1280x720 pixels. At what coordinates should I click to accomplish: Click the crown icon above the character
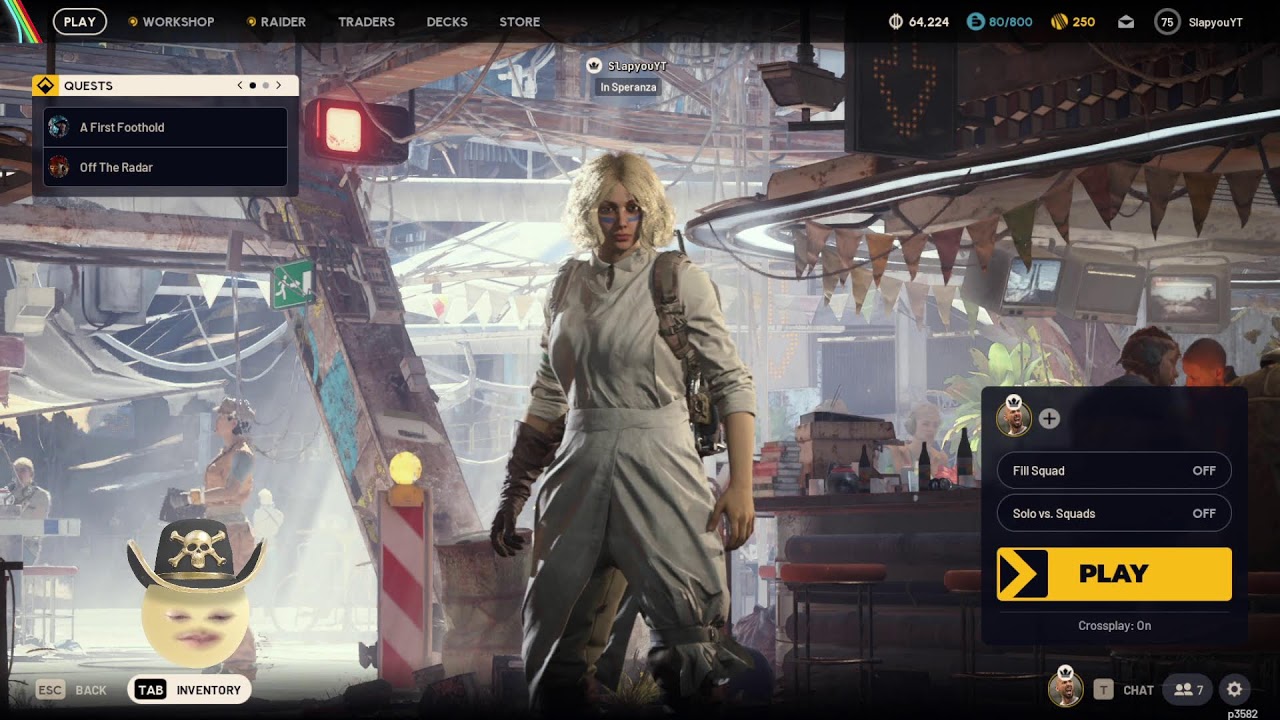(594, 66)
